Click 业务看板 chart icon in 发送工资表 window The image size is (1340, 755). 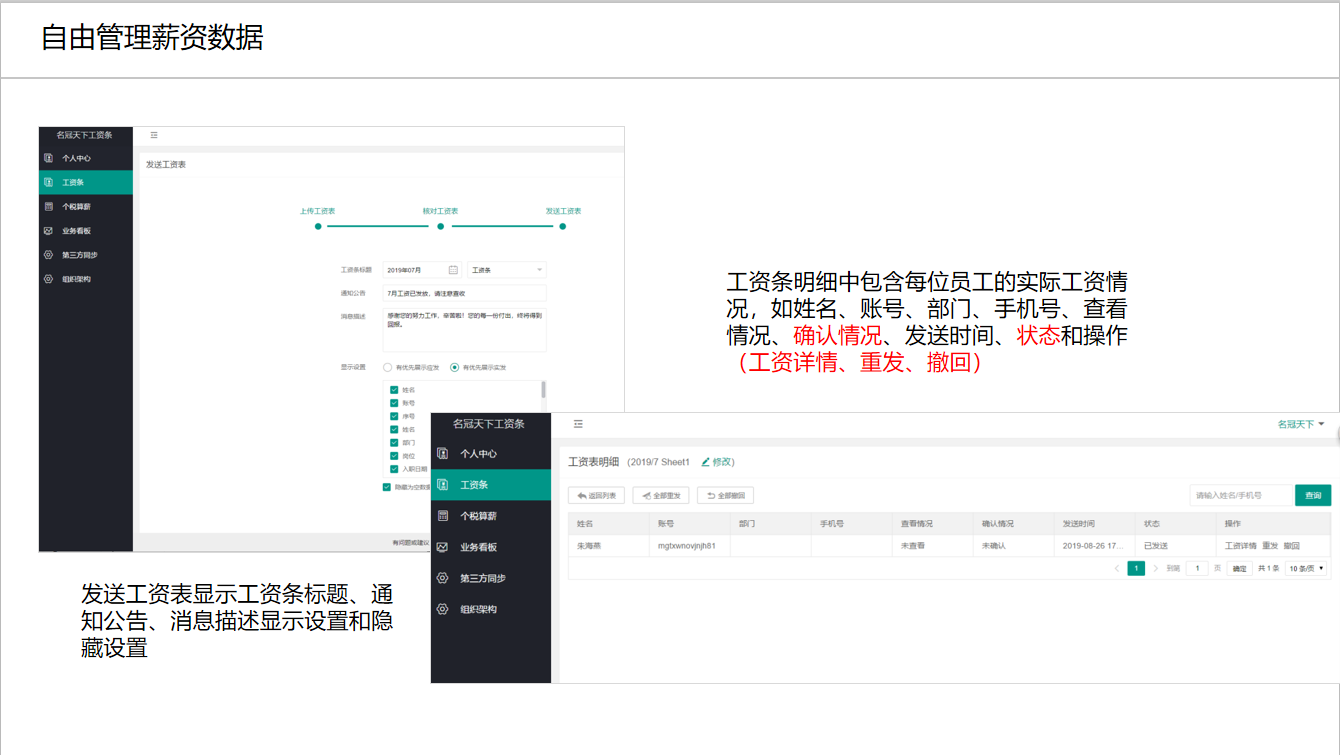[48, 231]
